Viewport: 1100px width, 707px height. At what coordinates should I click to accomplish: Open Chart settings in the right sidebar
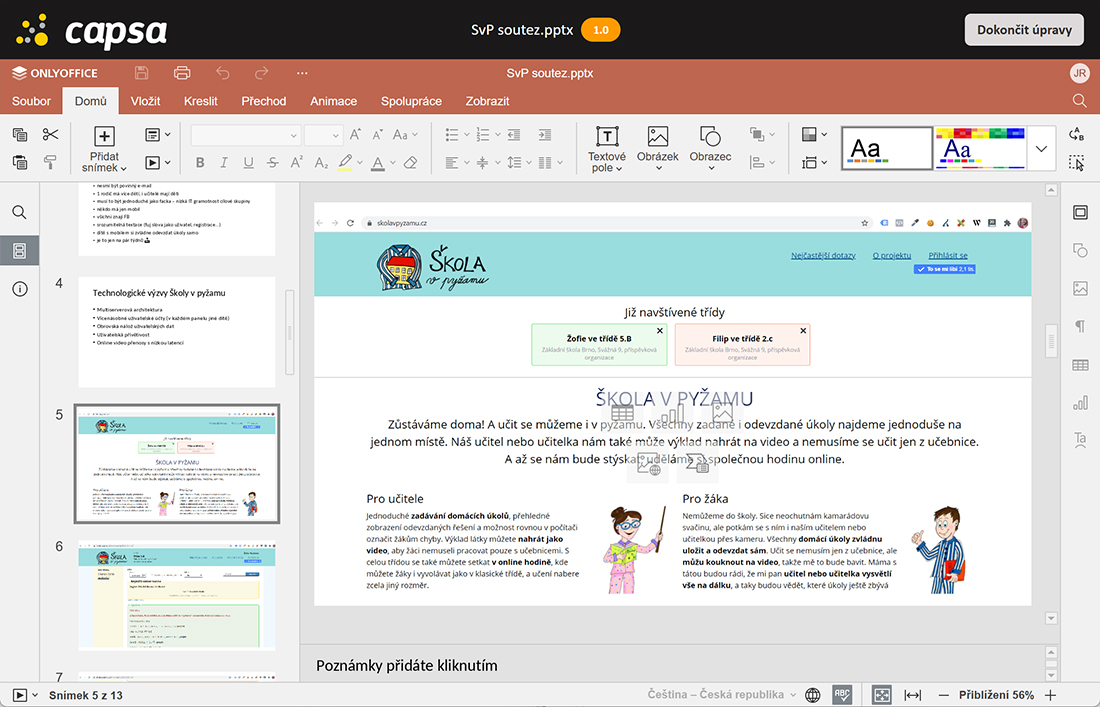1080,403
